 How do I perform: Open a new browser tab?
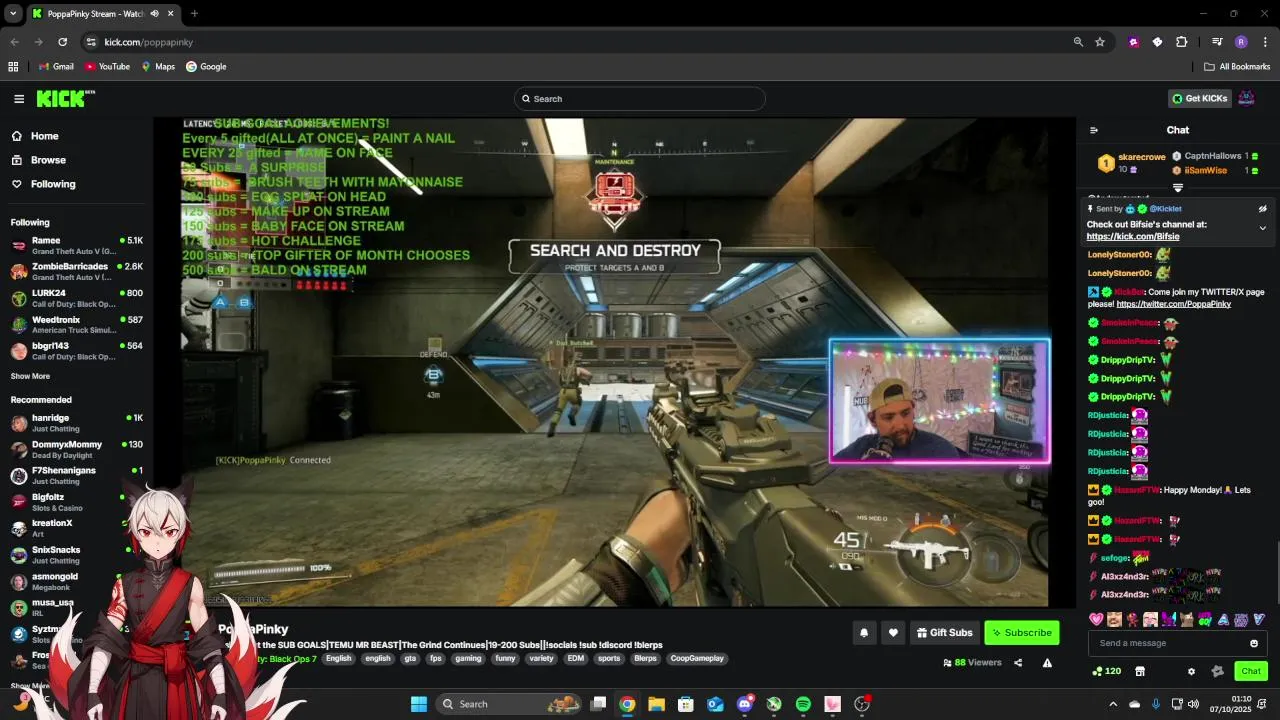(x=194, y=14)
